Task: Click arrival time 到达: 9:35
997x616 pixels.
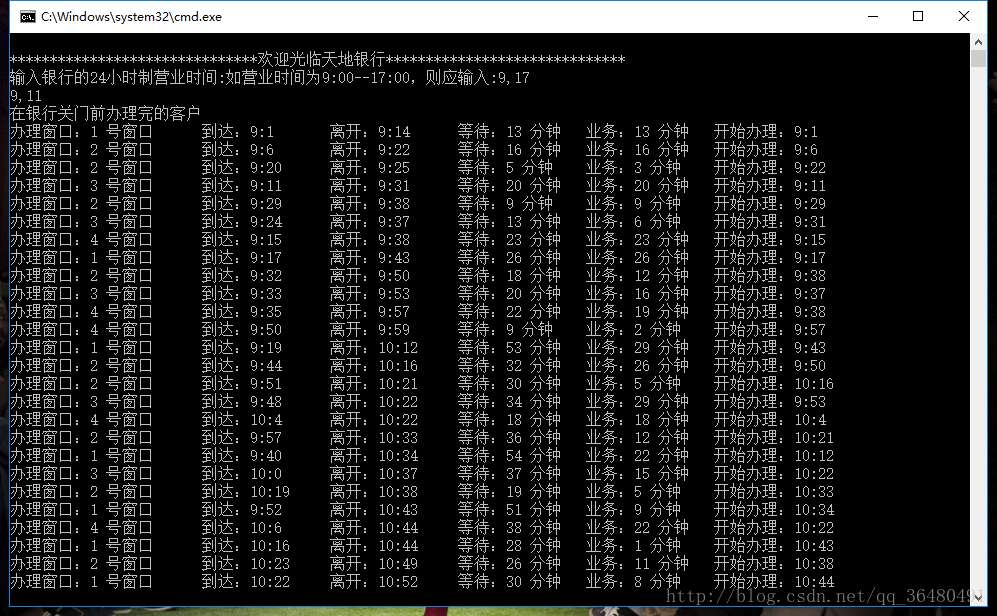Action: [242, 311]
